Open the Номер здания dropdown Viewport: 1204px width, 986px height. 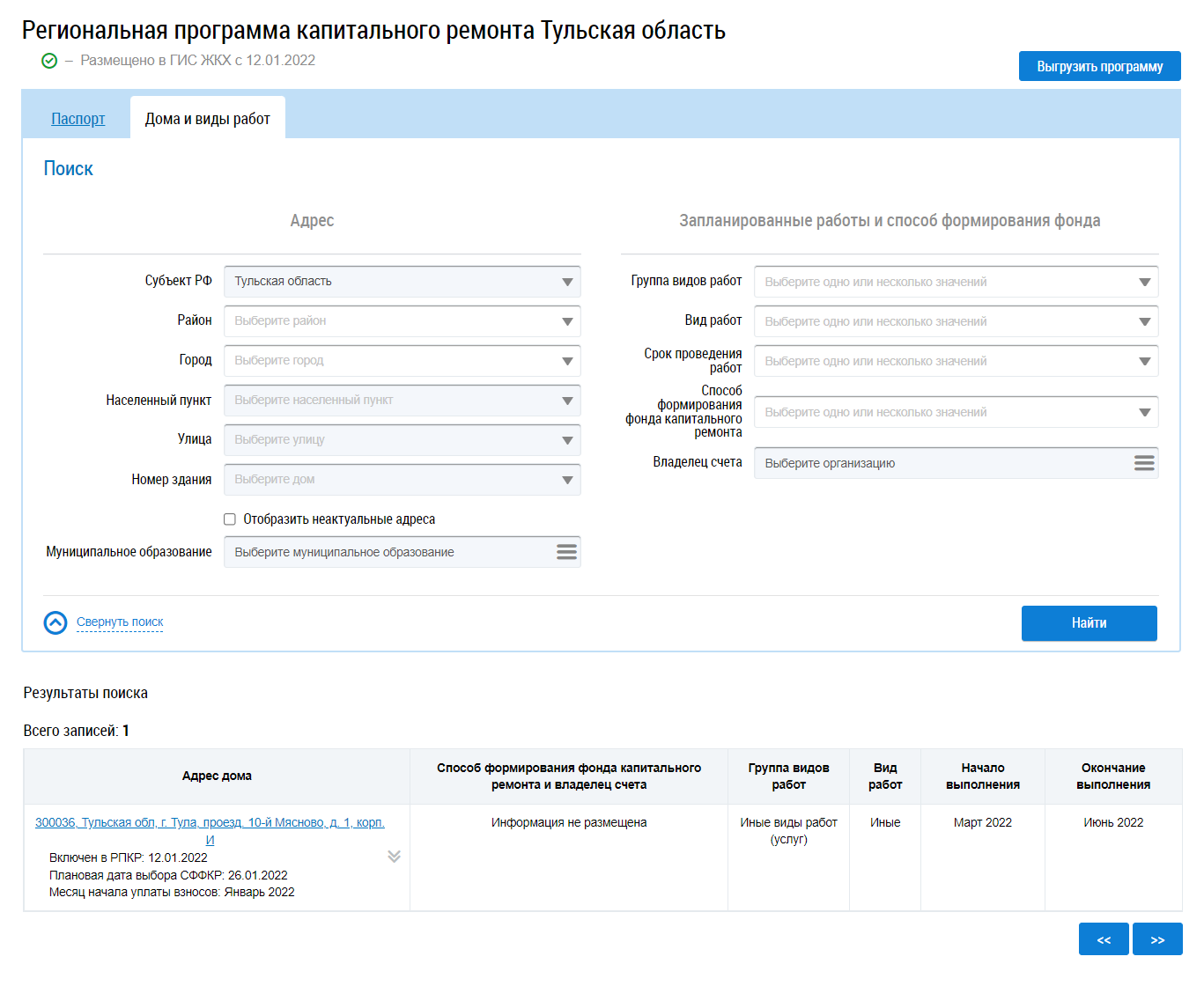[403, 480]
